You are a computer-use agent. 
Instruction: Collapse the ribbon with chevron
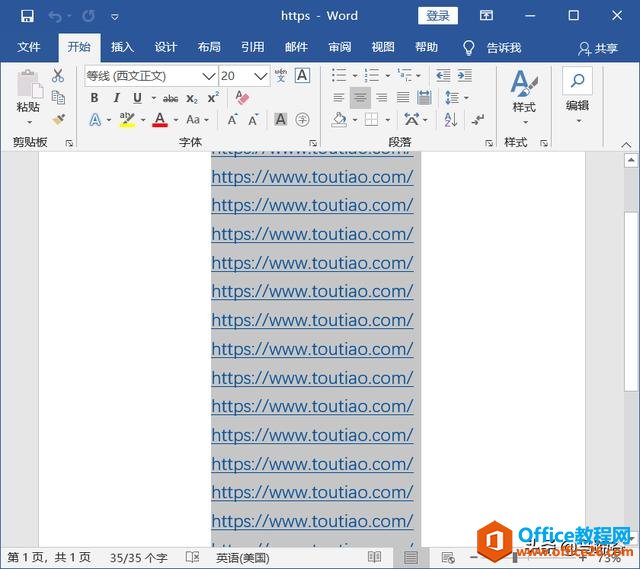(626, 144)
